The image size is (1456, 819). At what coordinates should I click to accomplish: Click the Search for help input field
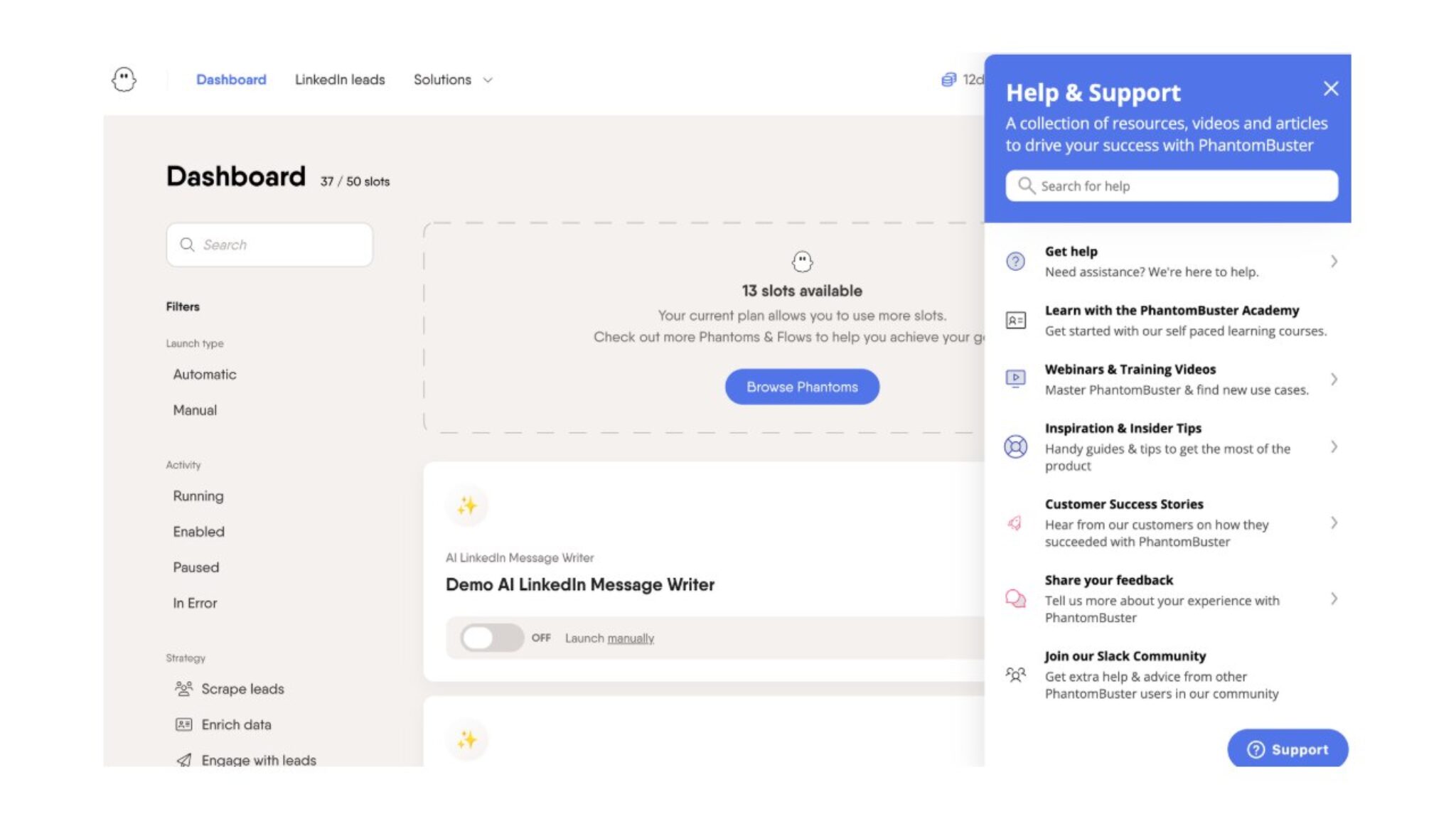[1171, 186]
